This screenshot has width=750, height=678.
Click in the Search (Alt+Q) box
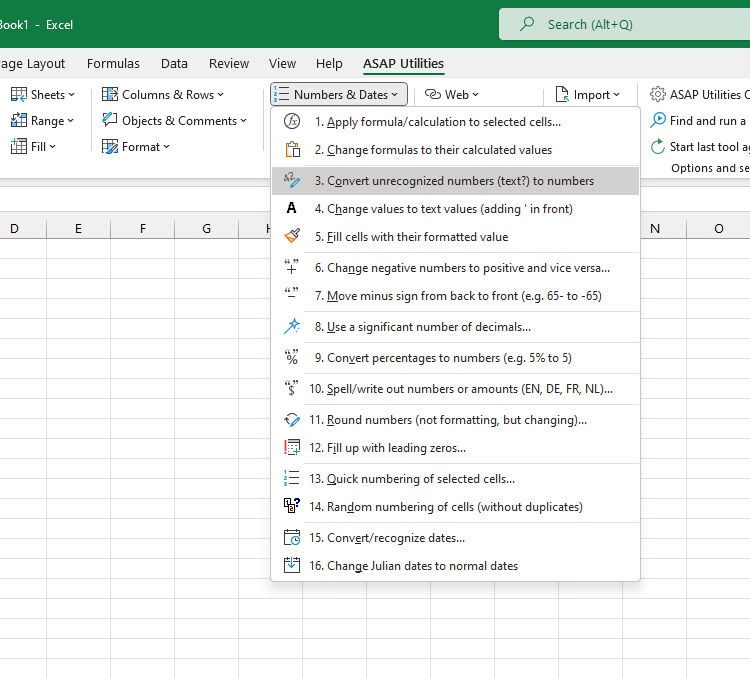coord(625,24)
